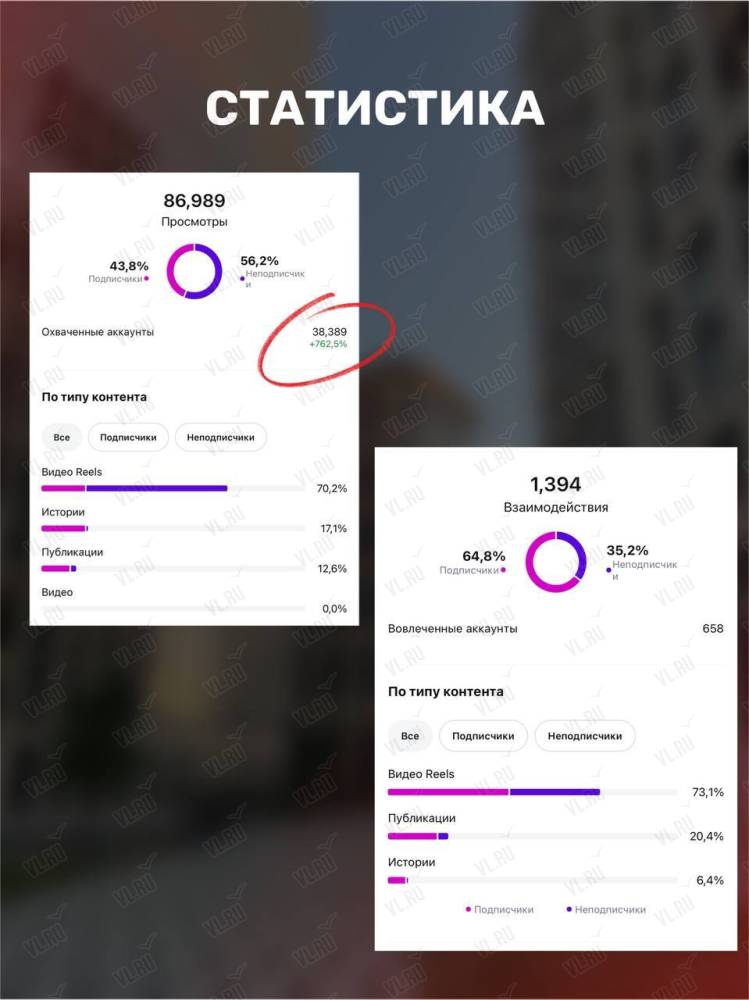
Task: Click the pink 'Подписчики' legend dot at bottom
Action: tap(468, 910)
